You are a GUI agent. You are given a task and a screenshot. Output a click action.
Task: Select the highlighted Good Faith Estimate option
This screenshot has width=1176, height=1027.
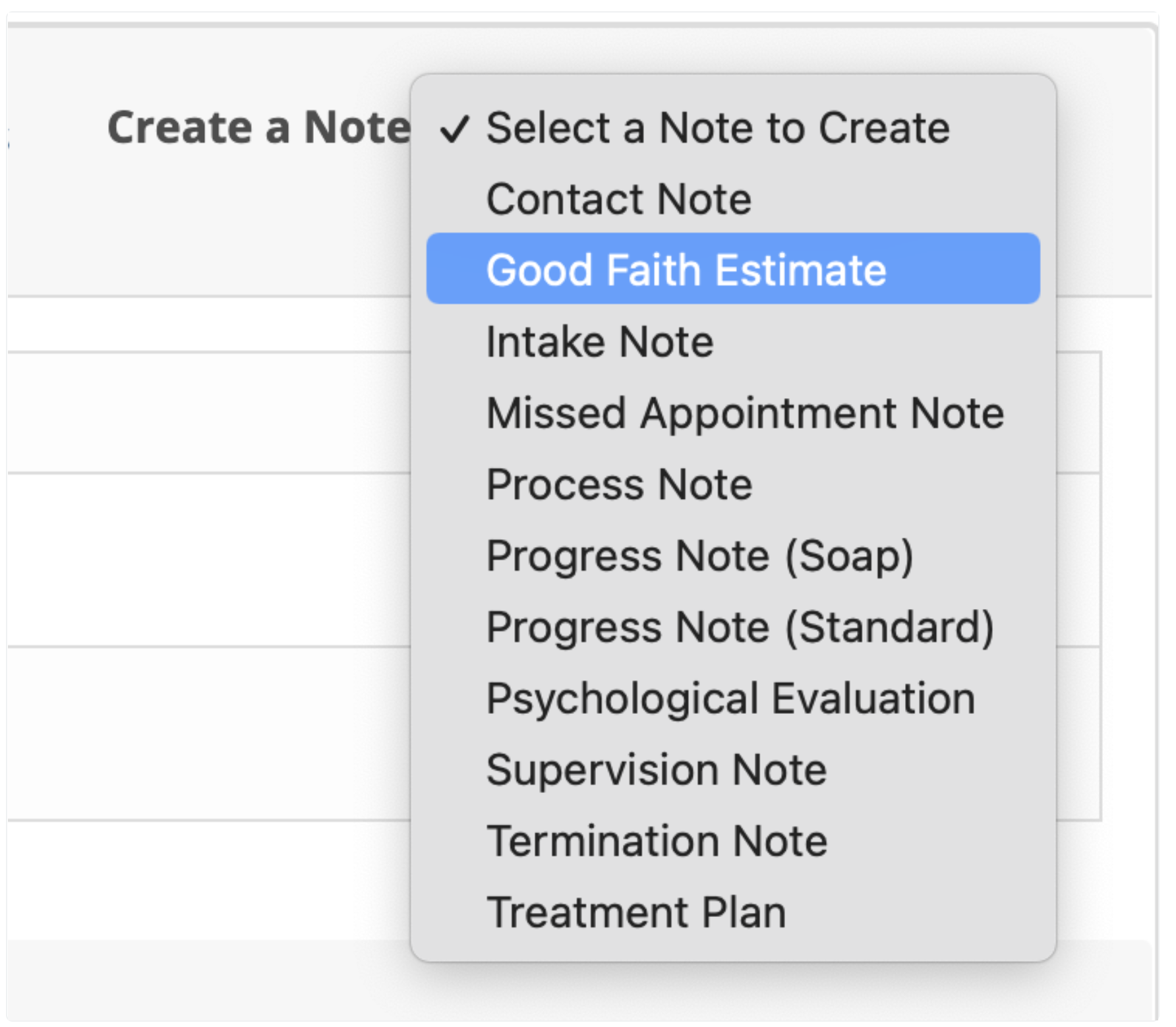coord(733,269)
